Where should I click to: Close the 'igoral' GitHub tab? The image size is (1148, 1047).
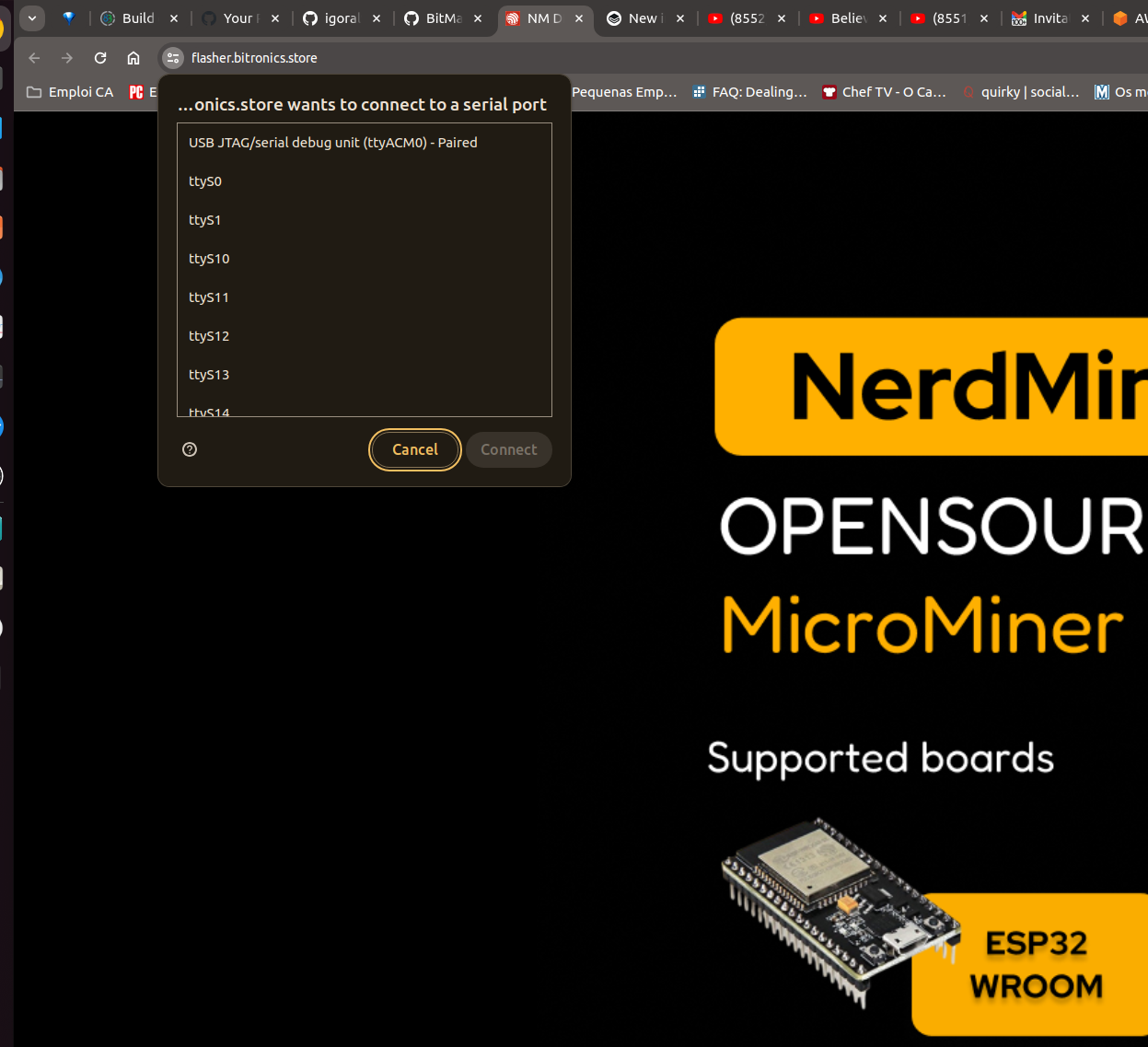(x=377, y=18)
